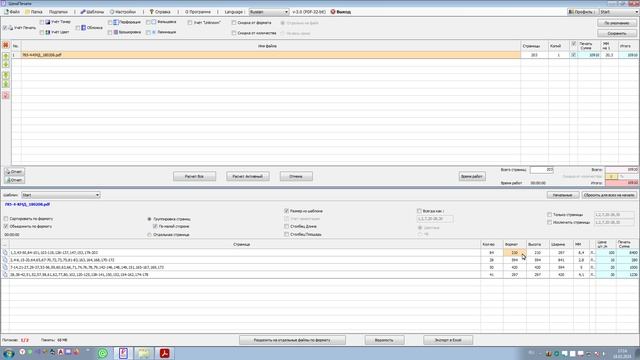Click the Расчет Активный button
Screen dimensions: 640x360
pos(247,176)
